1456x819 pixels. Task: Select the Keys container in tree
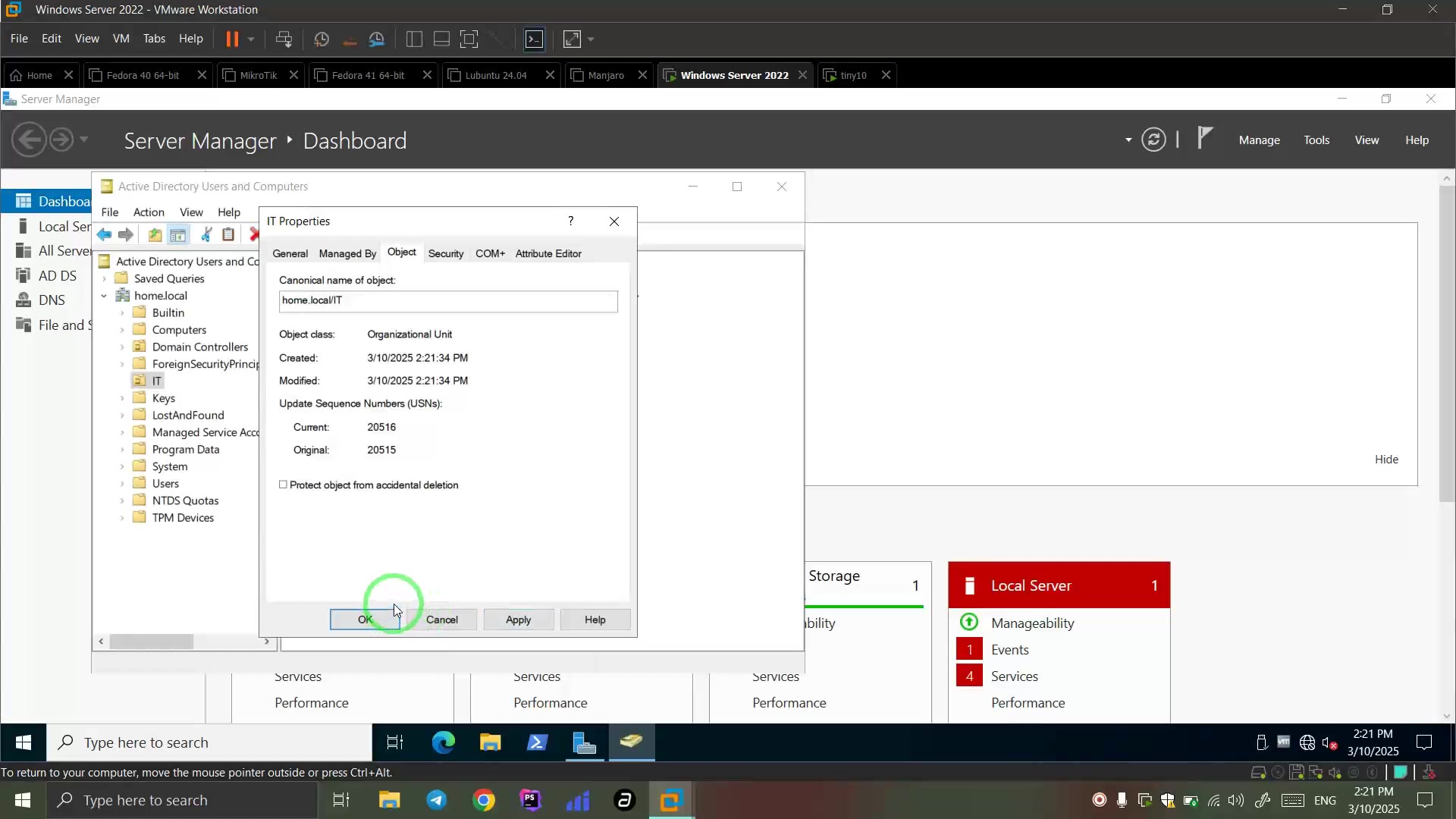(x=163, y=398)
